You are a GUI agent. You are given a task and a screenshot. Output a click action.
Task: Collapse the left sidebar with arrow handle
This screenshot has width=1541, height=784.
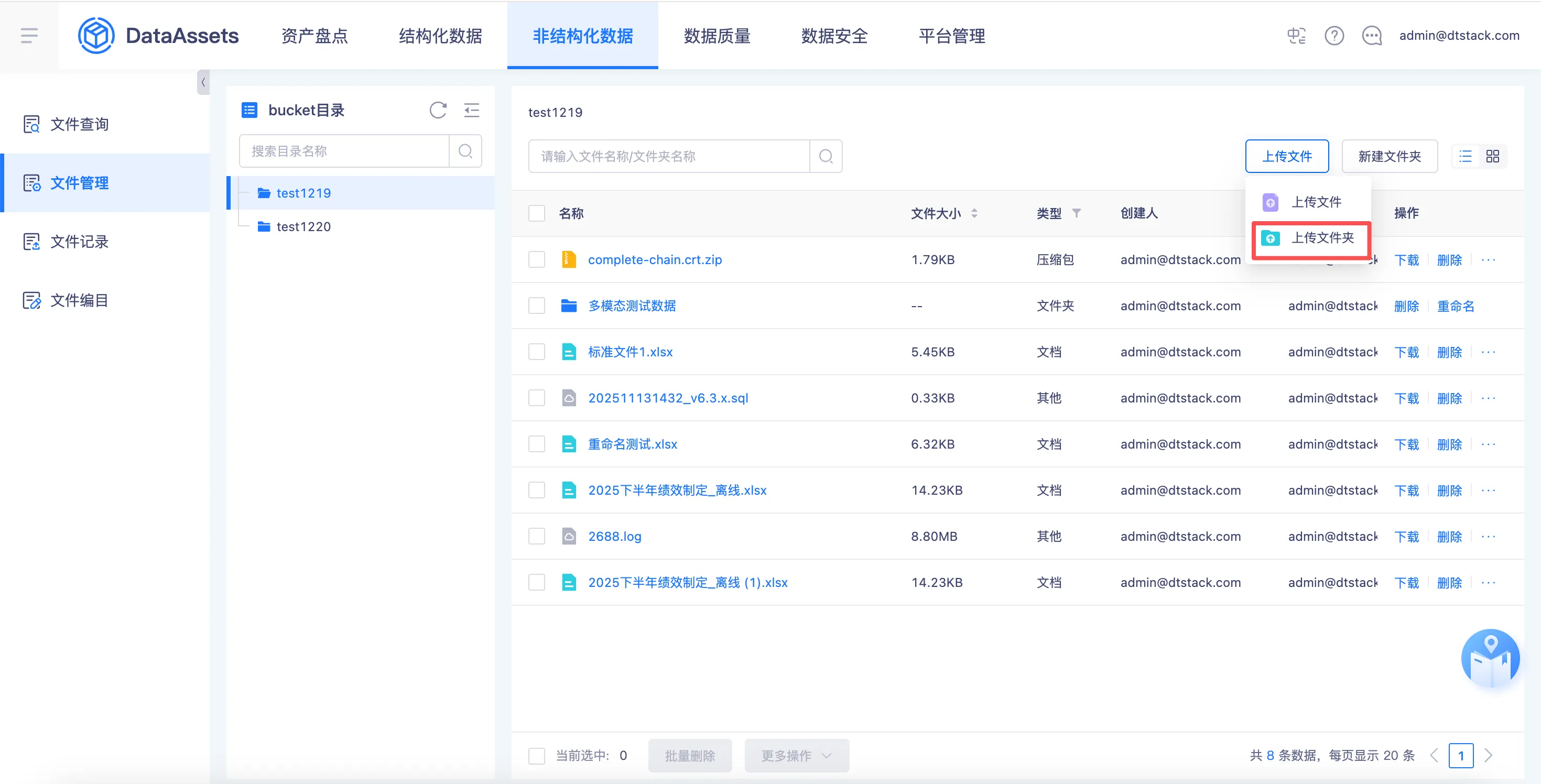203,82
